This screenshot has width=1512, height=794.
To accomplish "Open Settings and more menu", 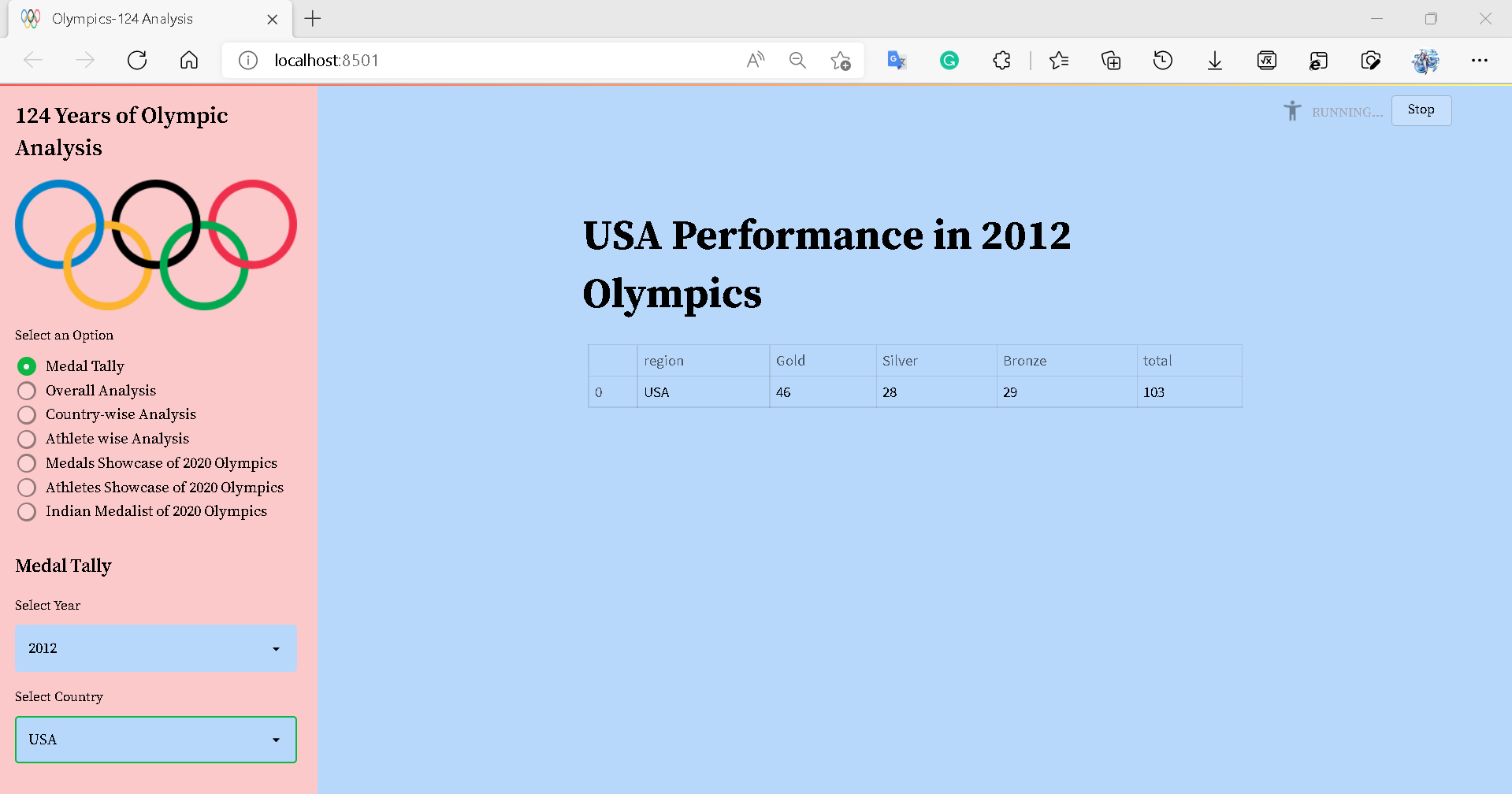I will [x=1480, y=61].
